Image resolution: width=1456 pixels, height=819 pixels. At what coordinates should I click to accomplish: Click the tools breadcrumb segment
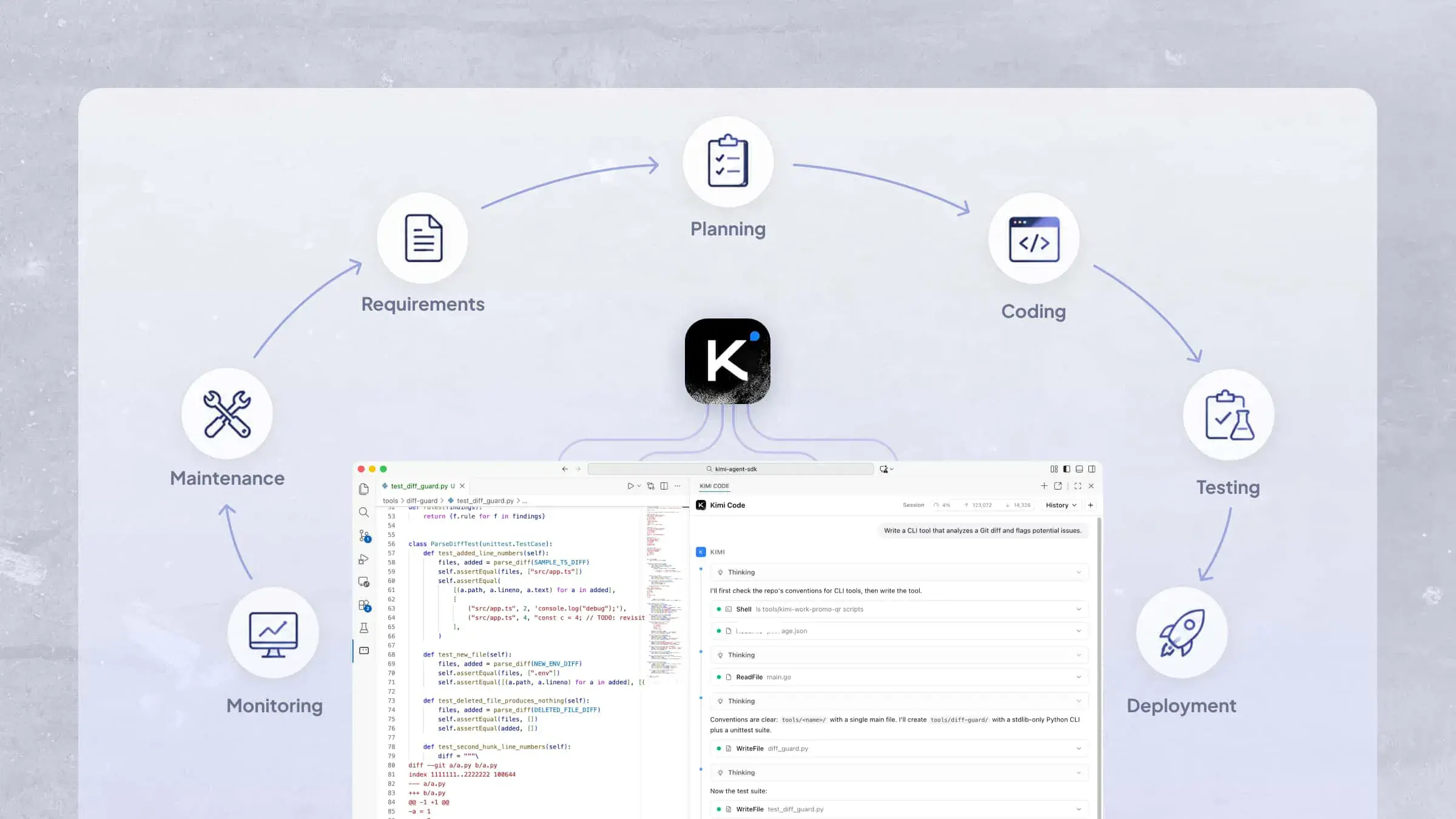[x=390, y=501]
